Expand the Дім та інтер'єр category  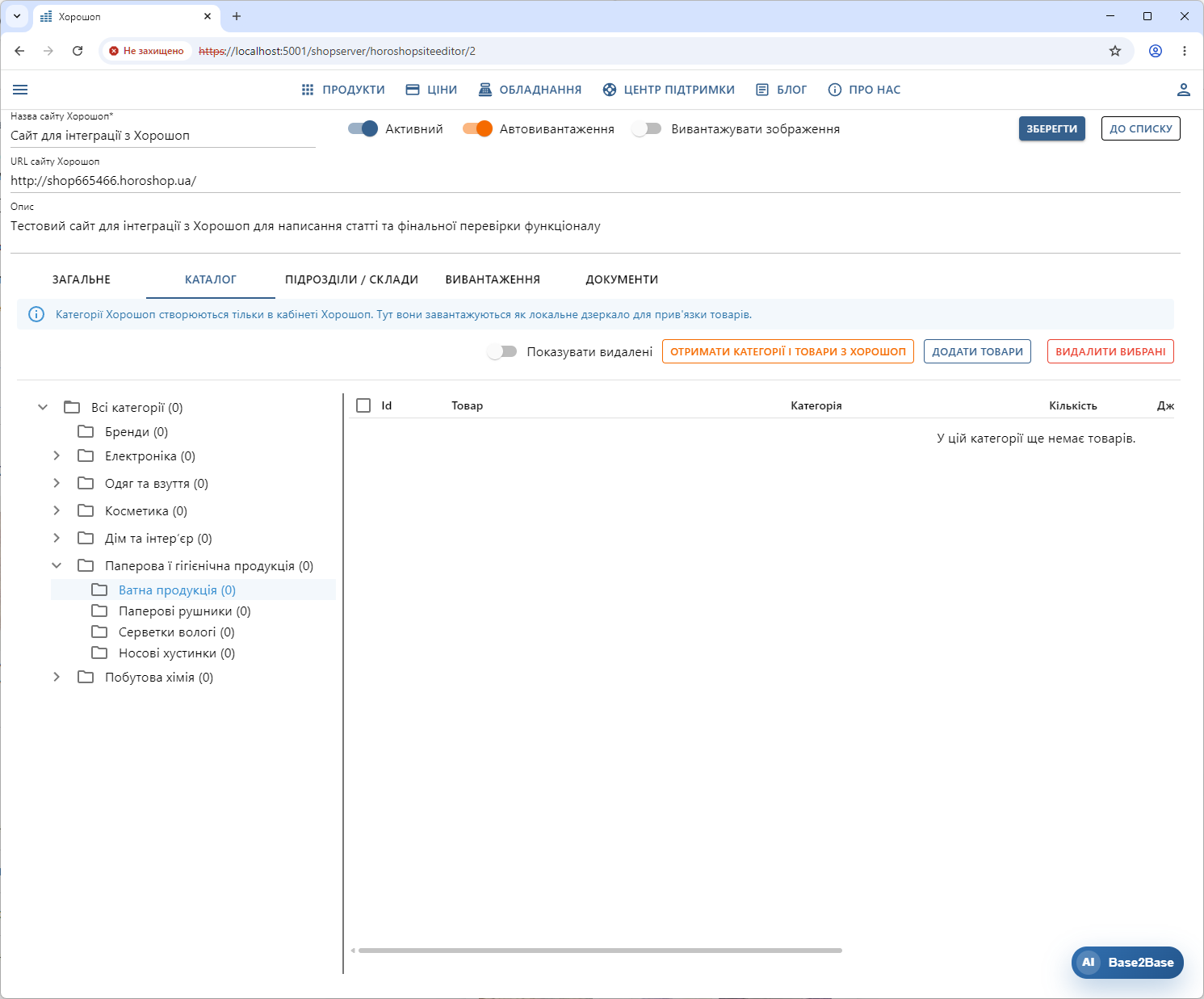point(57,538)
